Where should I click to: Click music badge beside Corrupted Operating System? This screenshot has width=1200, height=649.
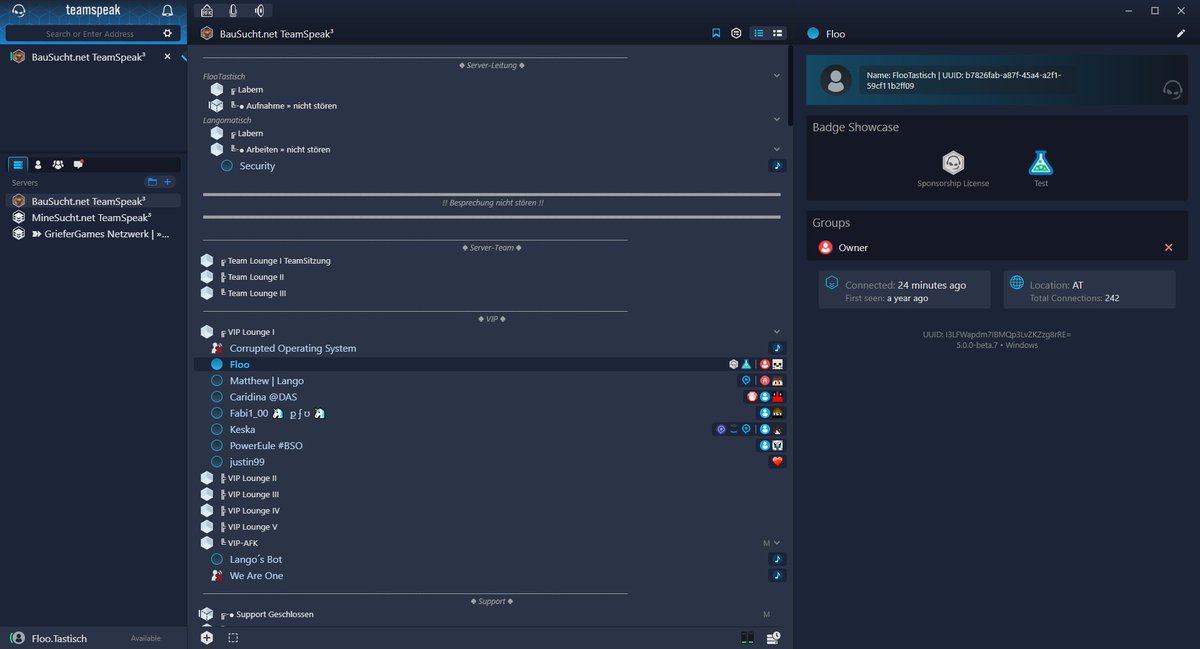tap(777, 348)
